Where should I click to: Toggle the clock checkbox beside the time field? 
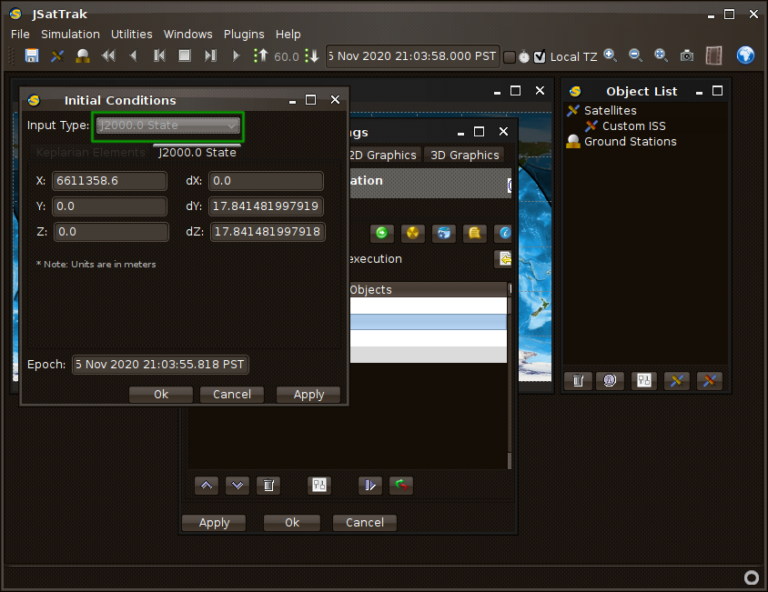tap(510, 57)
